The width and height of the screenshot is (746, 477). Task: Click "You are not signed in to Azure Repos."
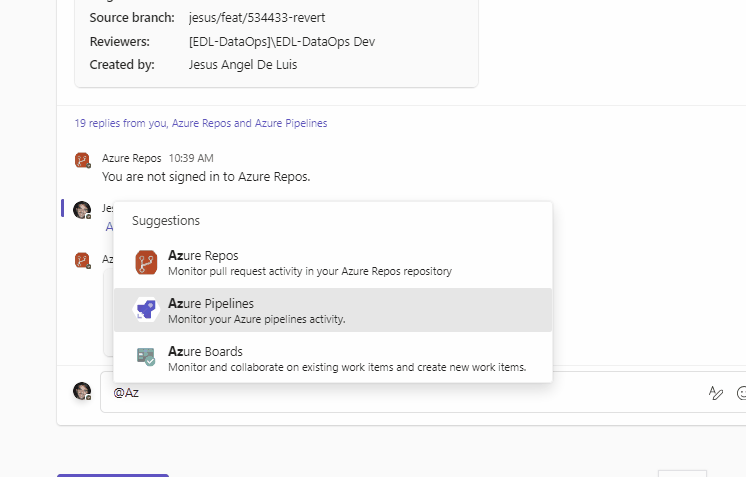click(206, 176)
